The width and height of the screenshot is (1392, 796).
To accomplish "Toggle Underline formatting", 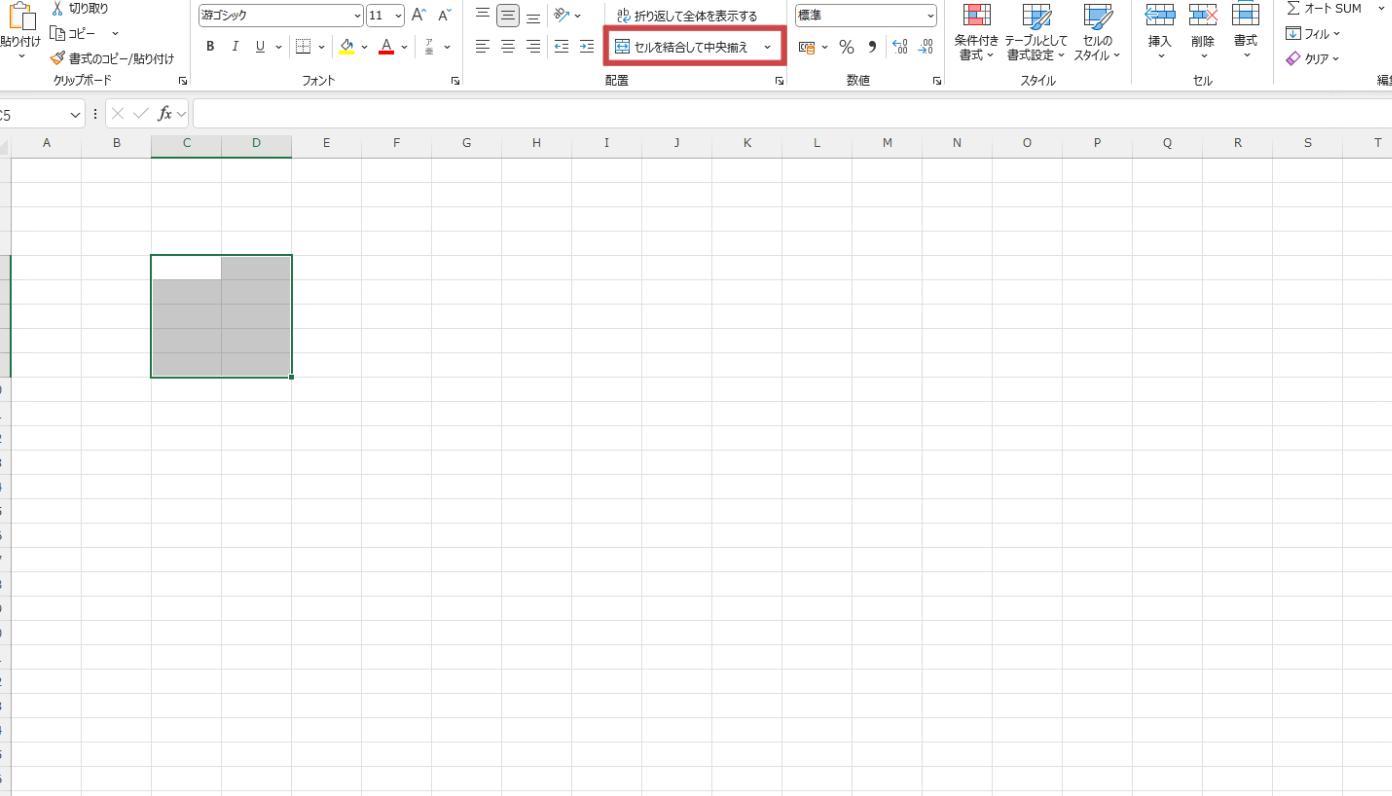I will click(260, 46).
